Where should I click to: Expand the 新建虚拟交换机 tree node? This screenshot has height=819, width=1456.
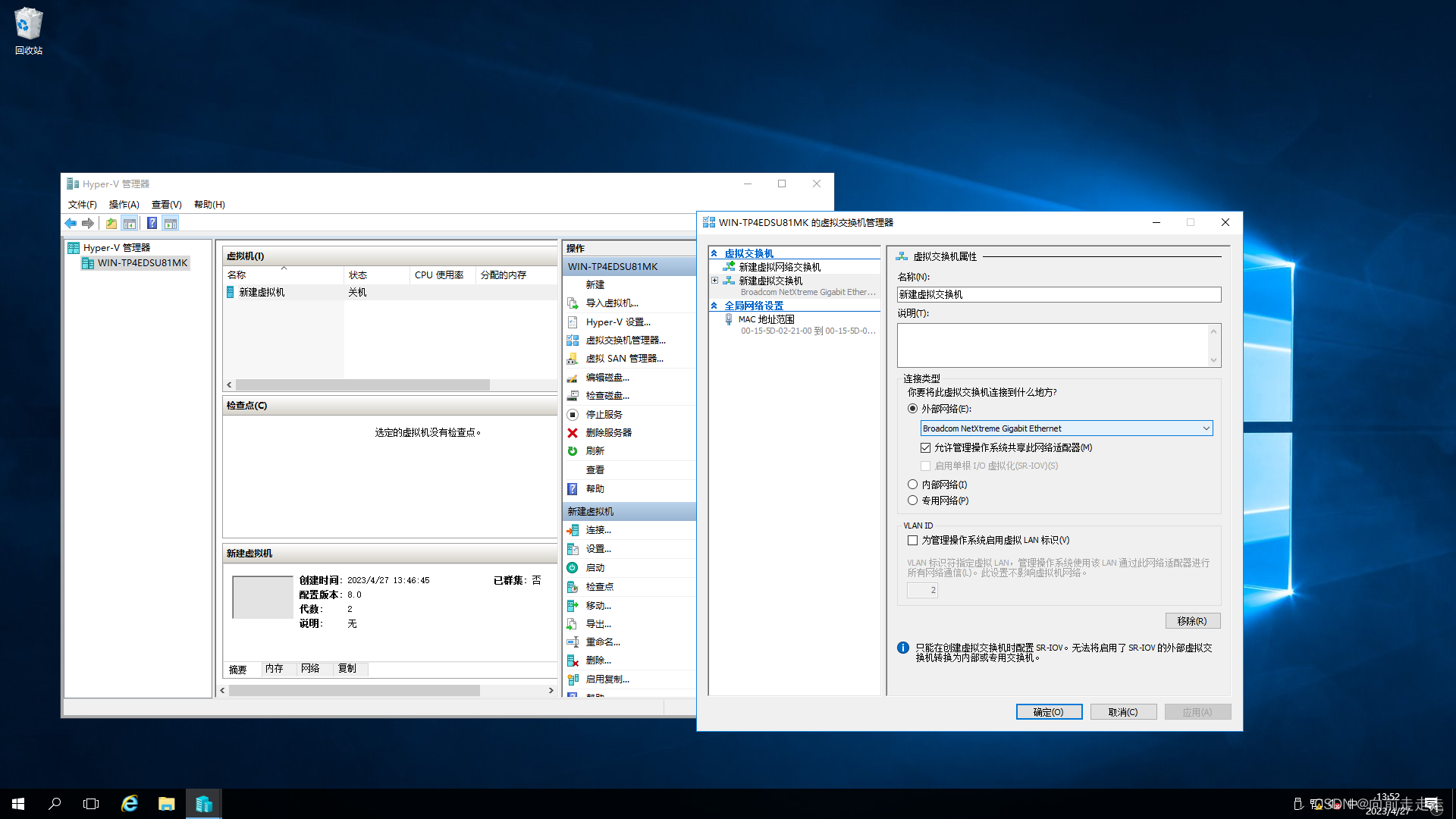click(x=714, y=281)
